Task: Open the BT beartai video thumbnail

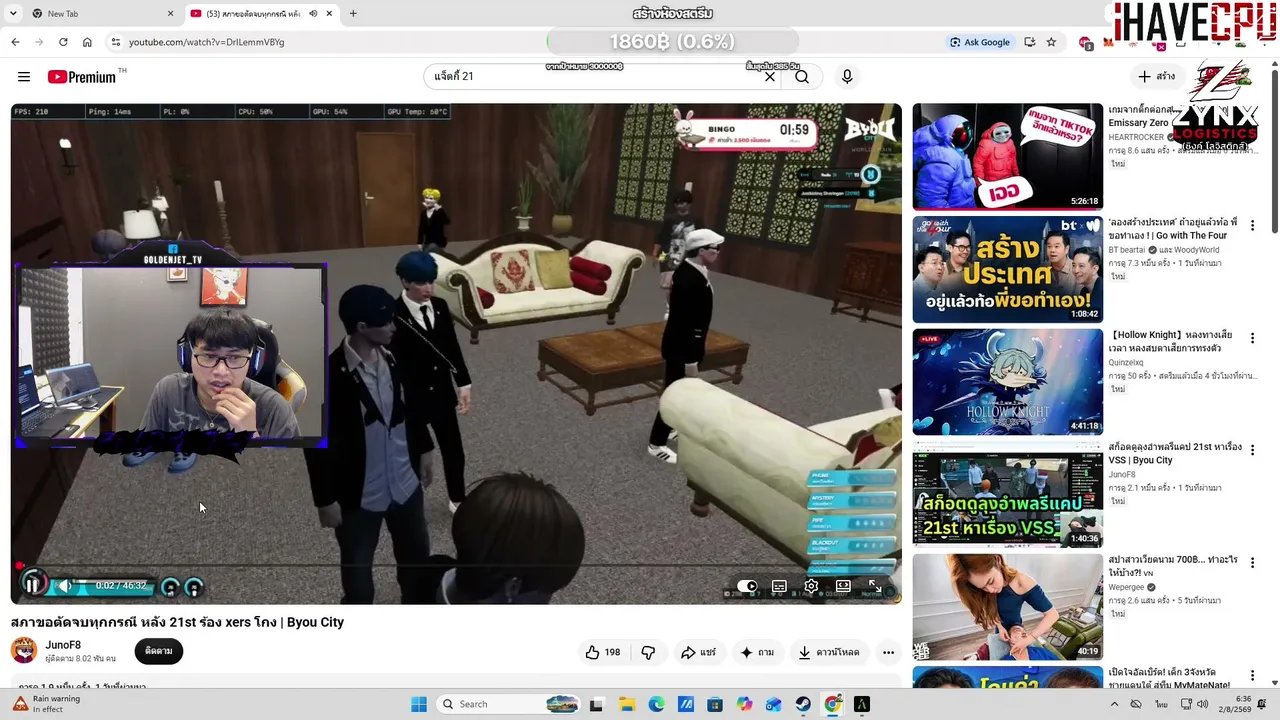Action: (1007, 269)
